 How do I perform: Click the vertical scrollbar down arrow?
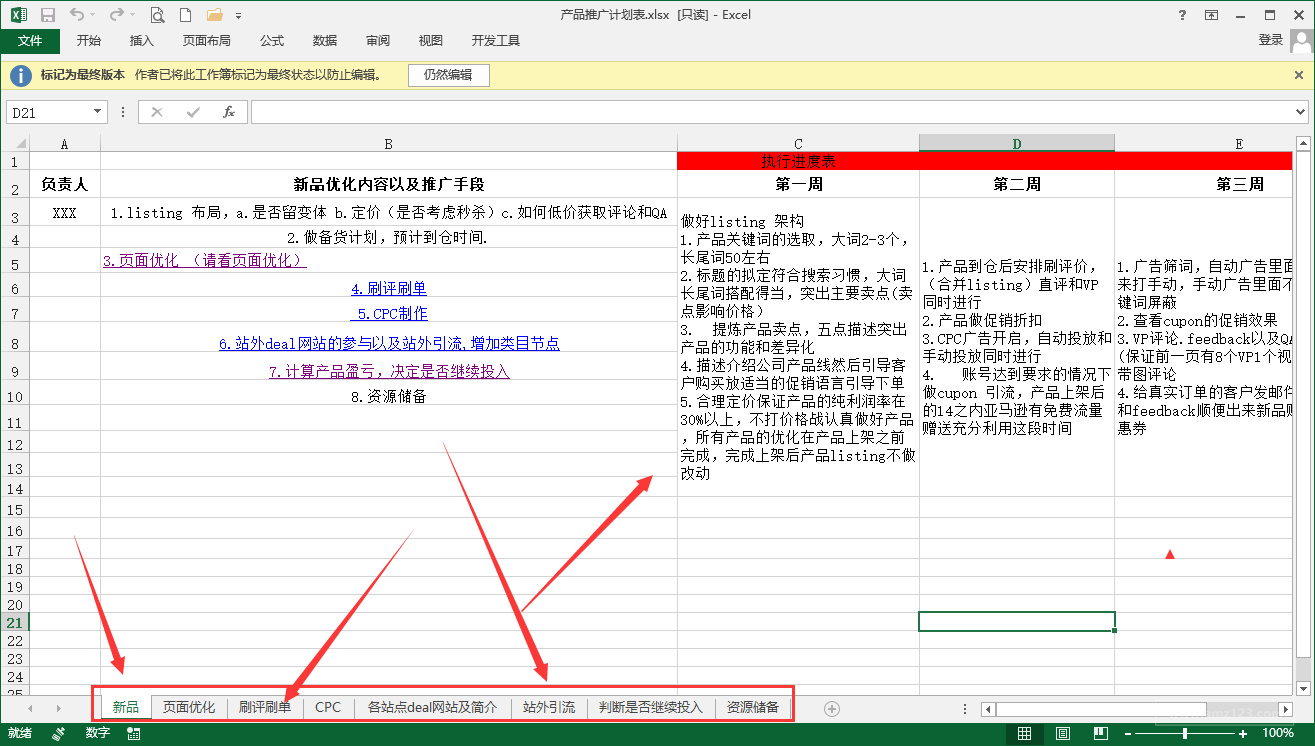point(1301,688)
